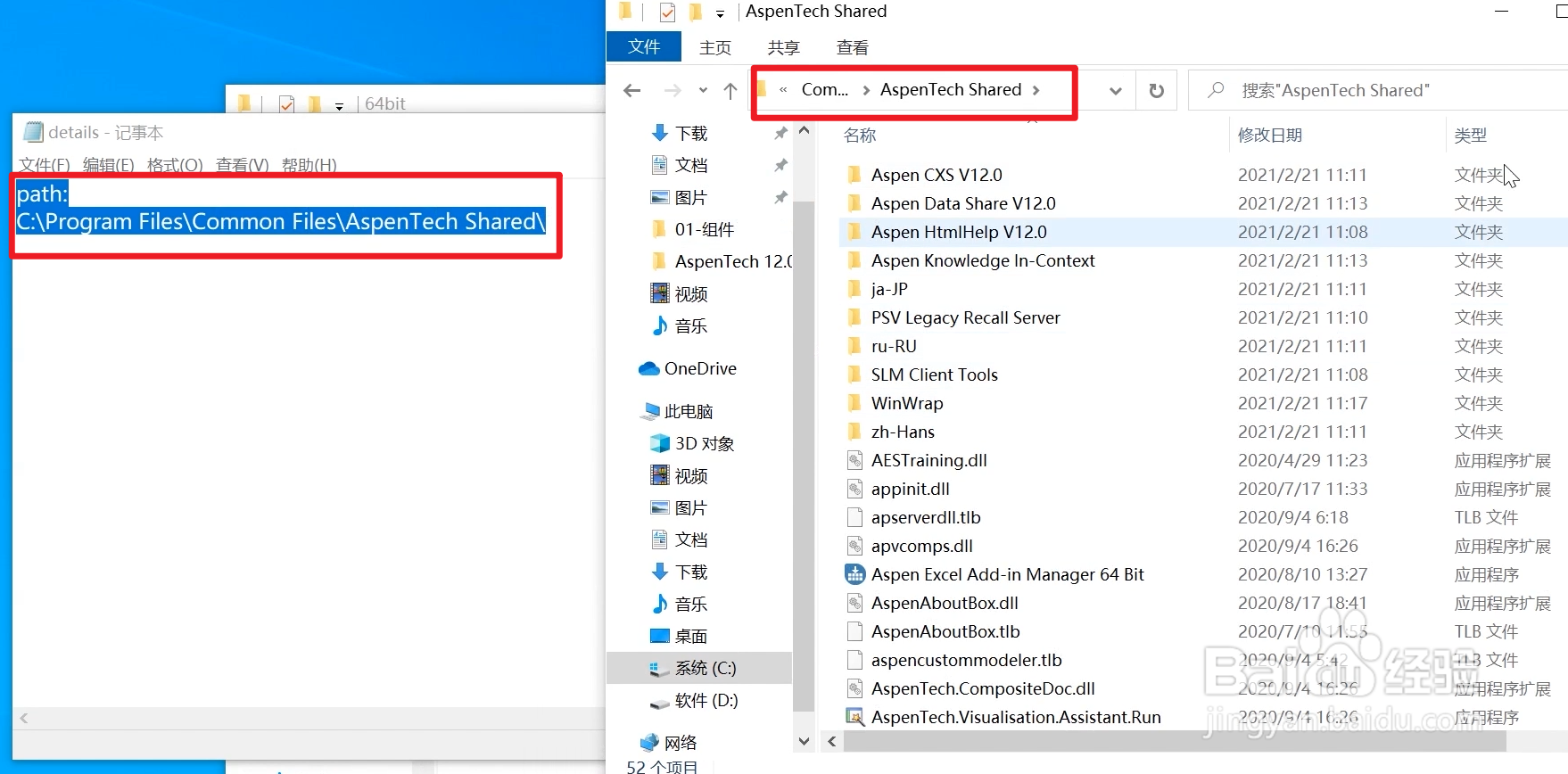
Task: Select Aspen CXS V12.0 folder icon
Action: [854, 175]
